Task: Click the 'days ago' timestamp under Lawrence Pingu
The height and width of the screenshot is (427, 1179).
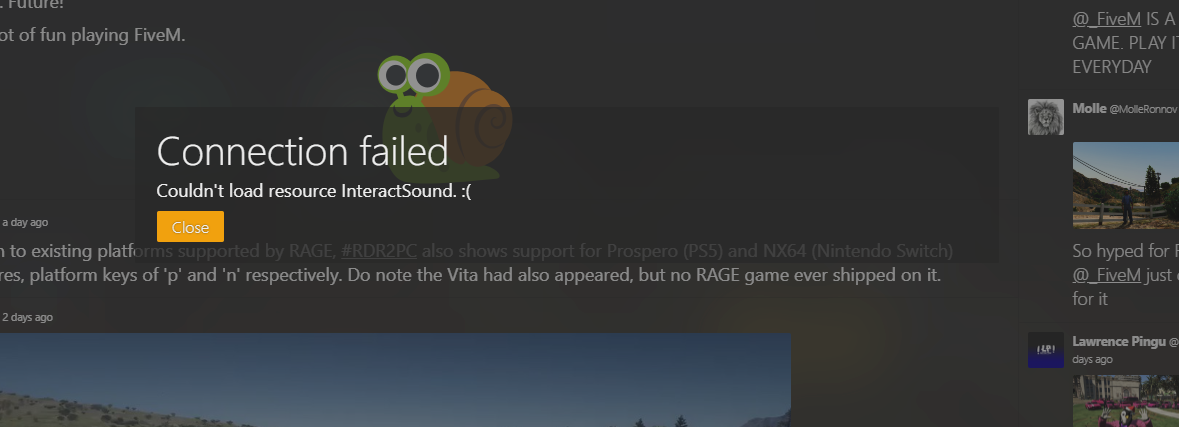Action: point(1093,359)
